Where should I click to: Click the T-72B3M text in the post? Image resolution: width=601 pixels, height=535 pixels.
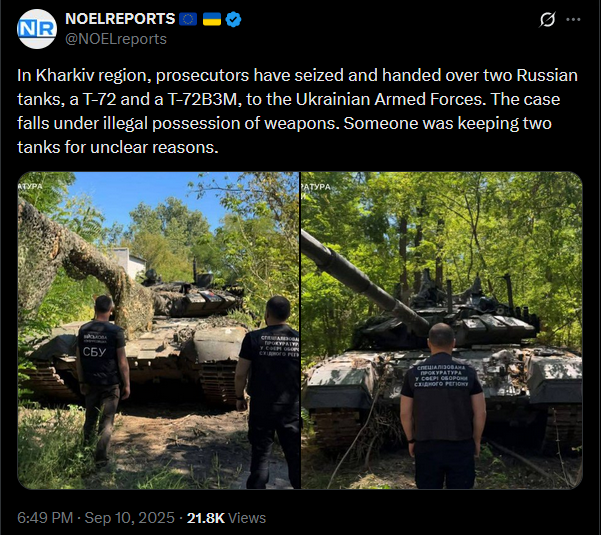(x=204, y=100)
